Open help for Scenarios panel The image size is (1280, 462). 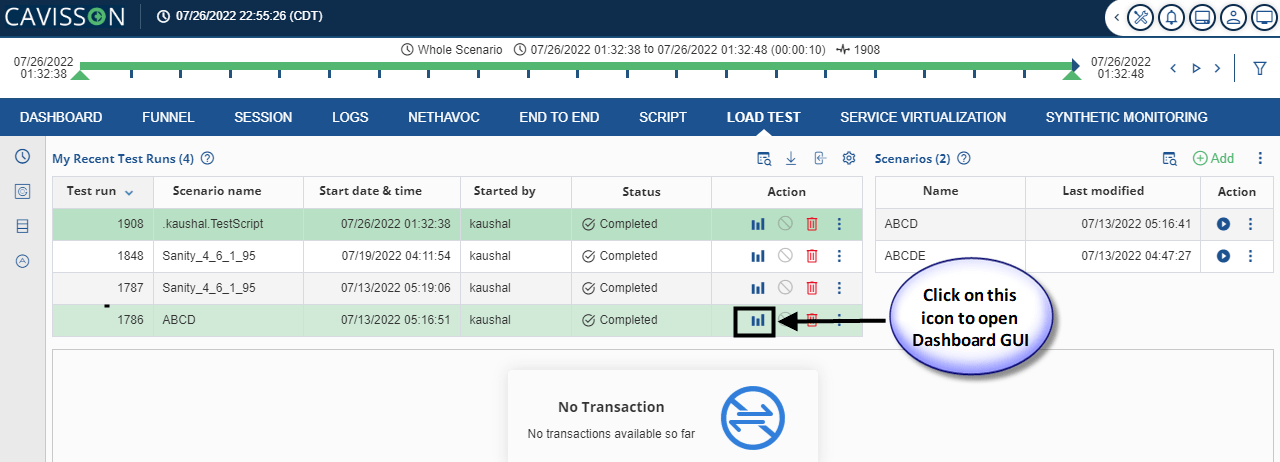point(964,158)
